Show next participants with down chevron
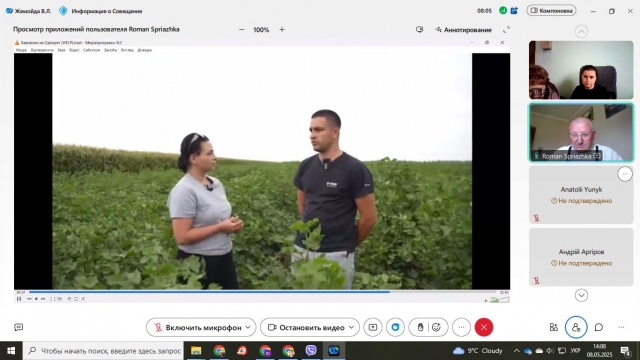The height and width of the screenshot is (360, 640). tap(581, 295)
